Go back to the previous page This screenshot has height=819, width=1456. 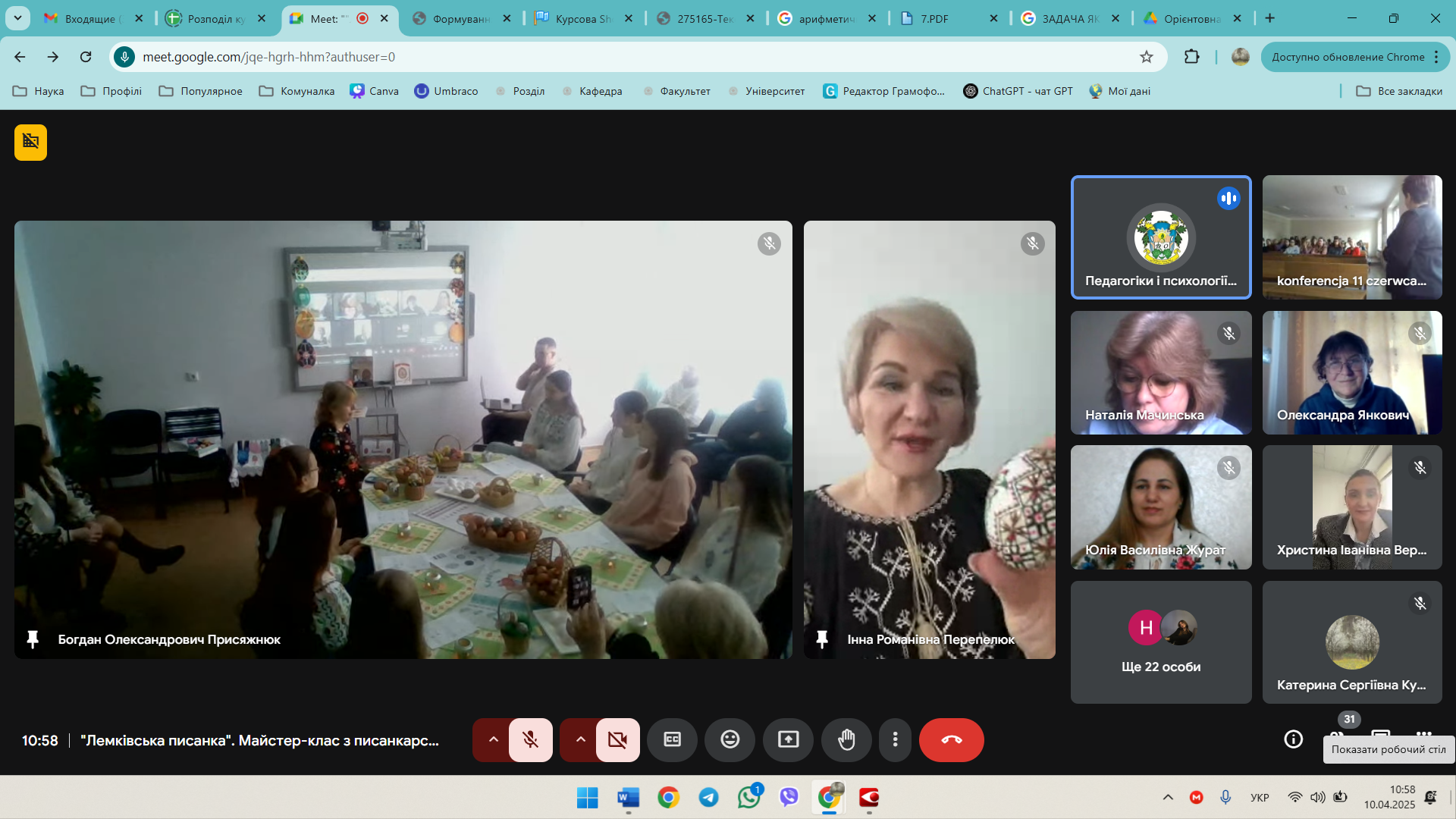[20, 57]
